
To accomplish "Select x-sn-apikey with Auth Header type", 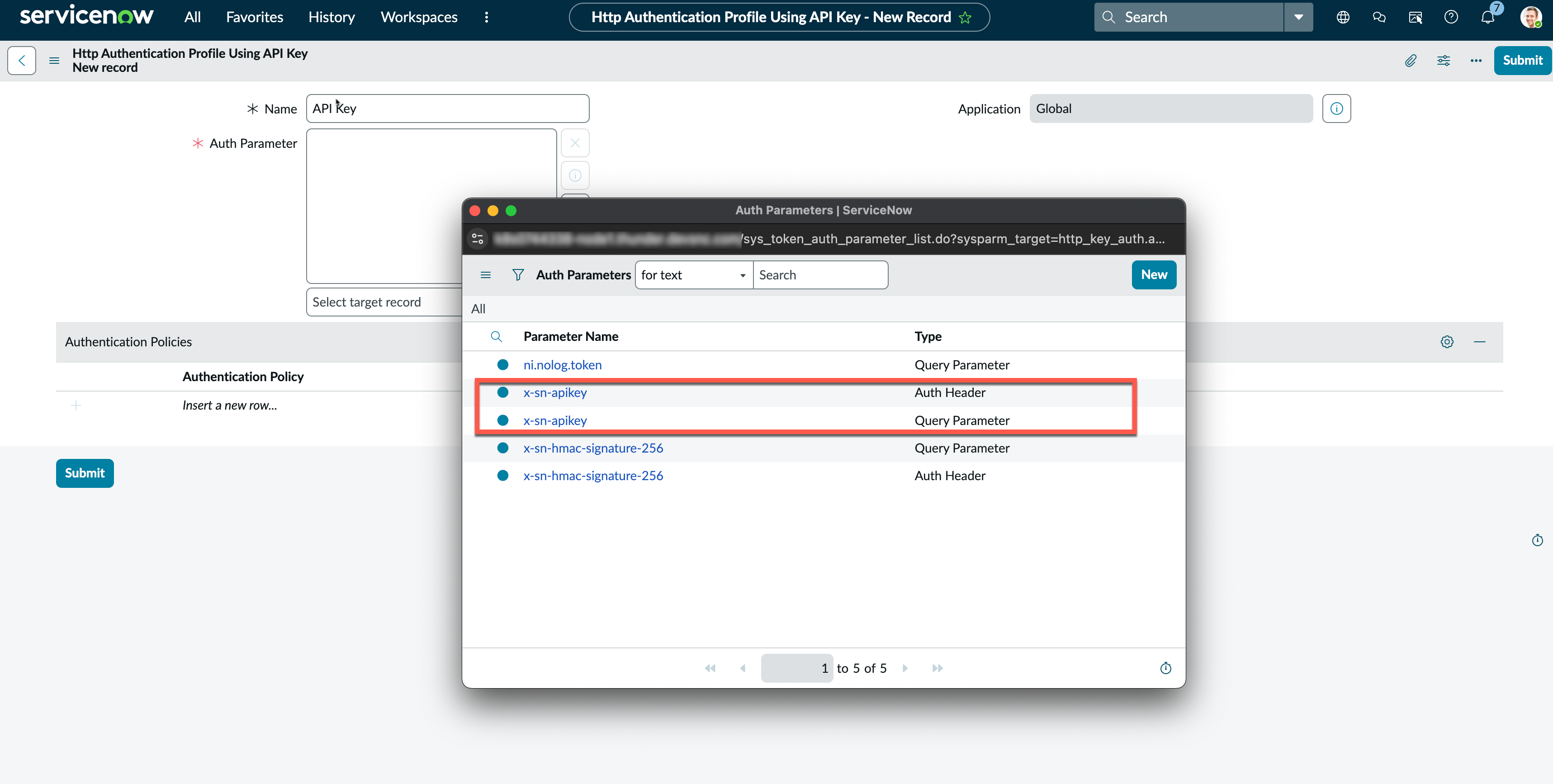I will pos(554,392).
